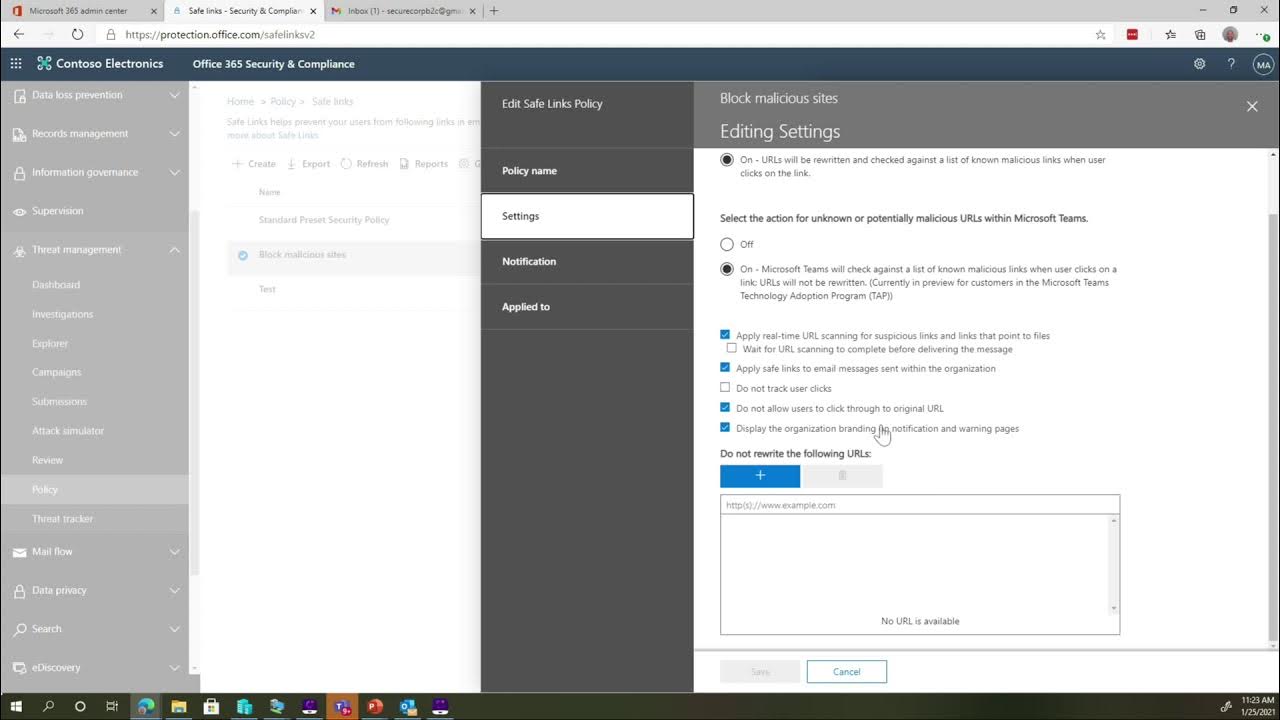Click the URL example input field

(x=920, y=505)
